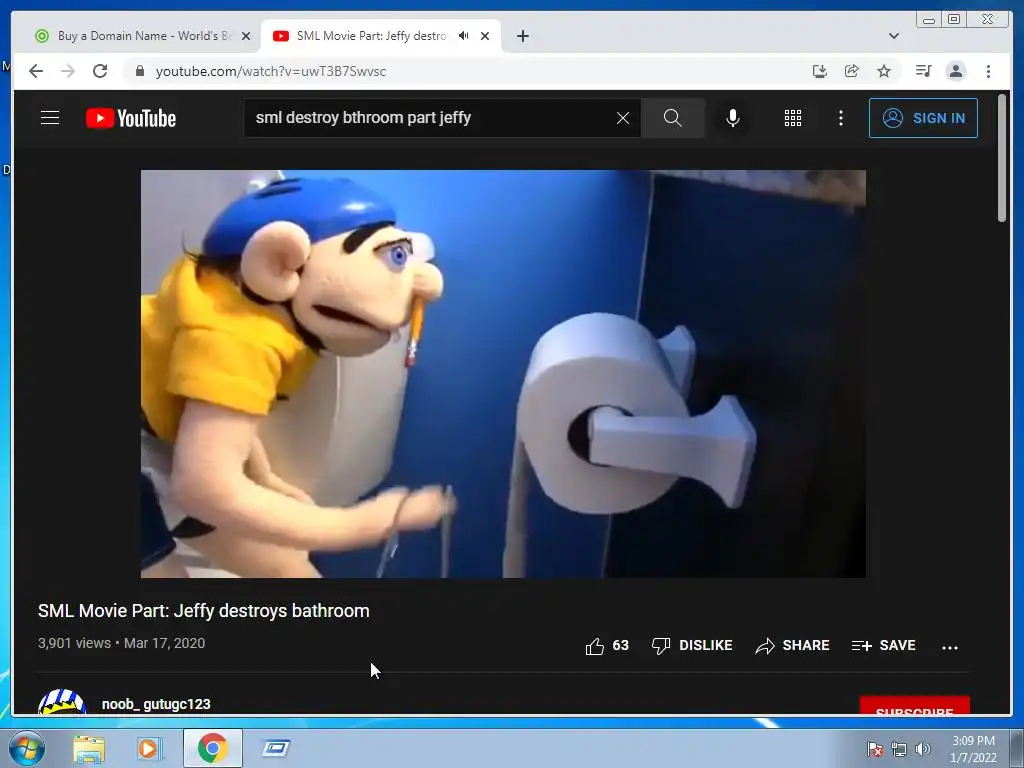Open system volume tray icon
Viewport: 1024px width, 768px height.
923,749
